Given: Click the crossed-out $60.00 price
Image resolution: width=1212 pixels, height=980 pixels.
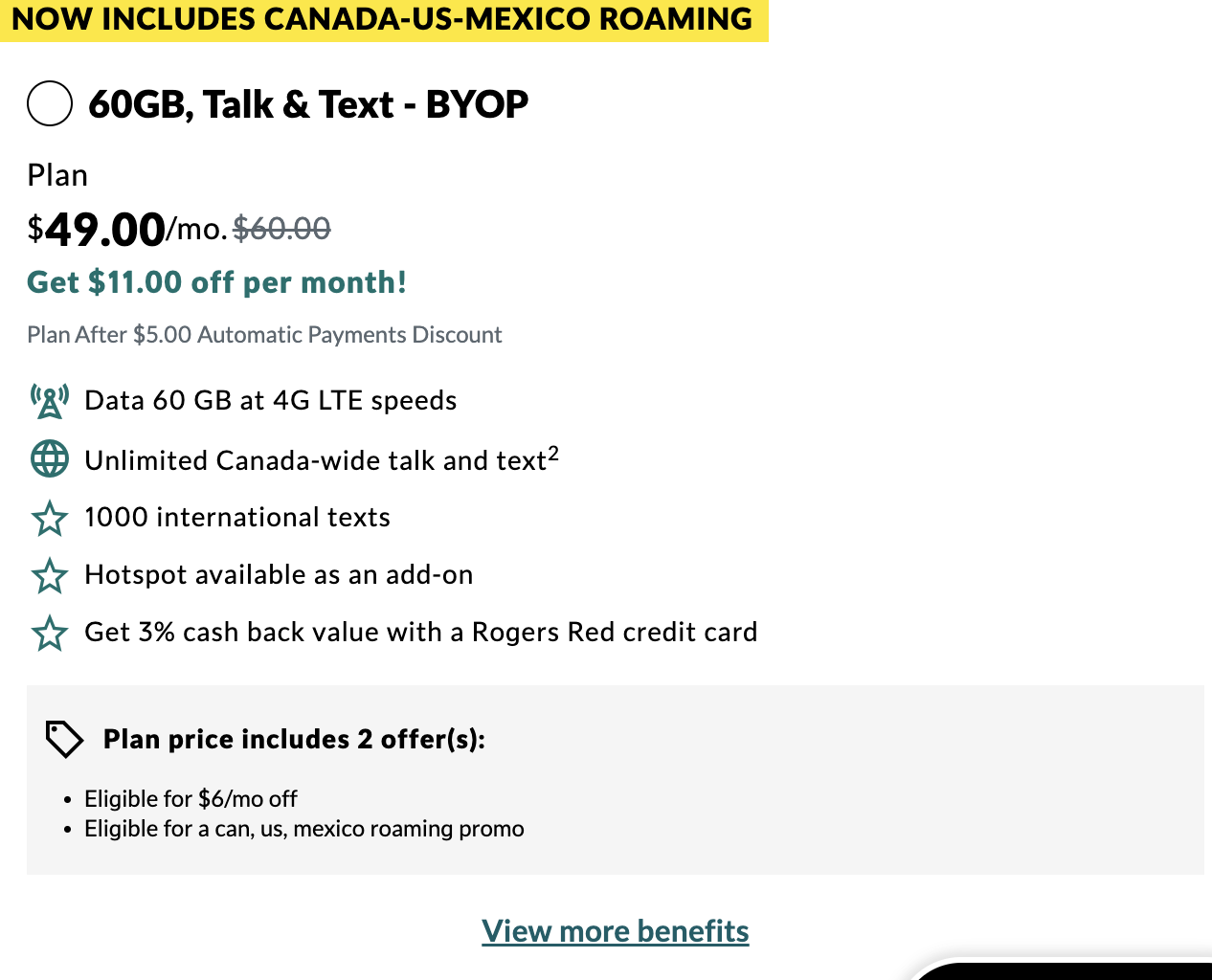Looking at the screenshot, I should [x=281, y=229].
